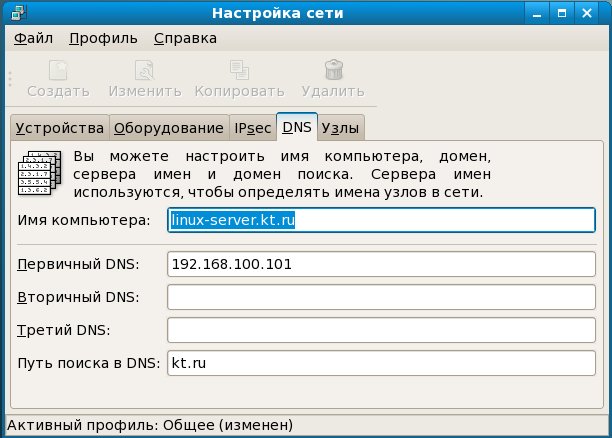612x438 pixels.
Task: Click the Вторичный DNS label
Action: pos(78,297)
